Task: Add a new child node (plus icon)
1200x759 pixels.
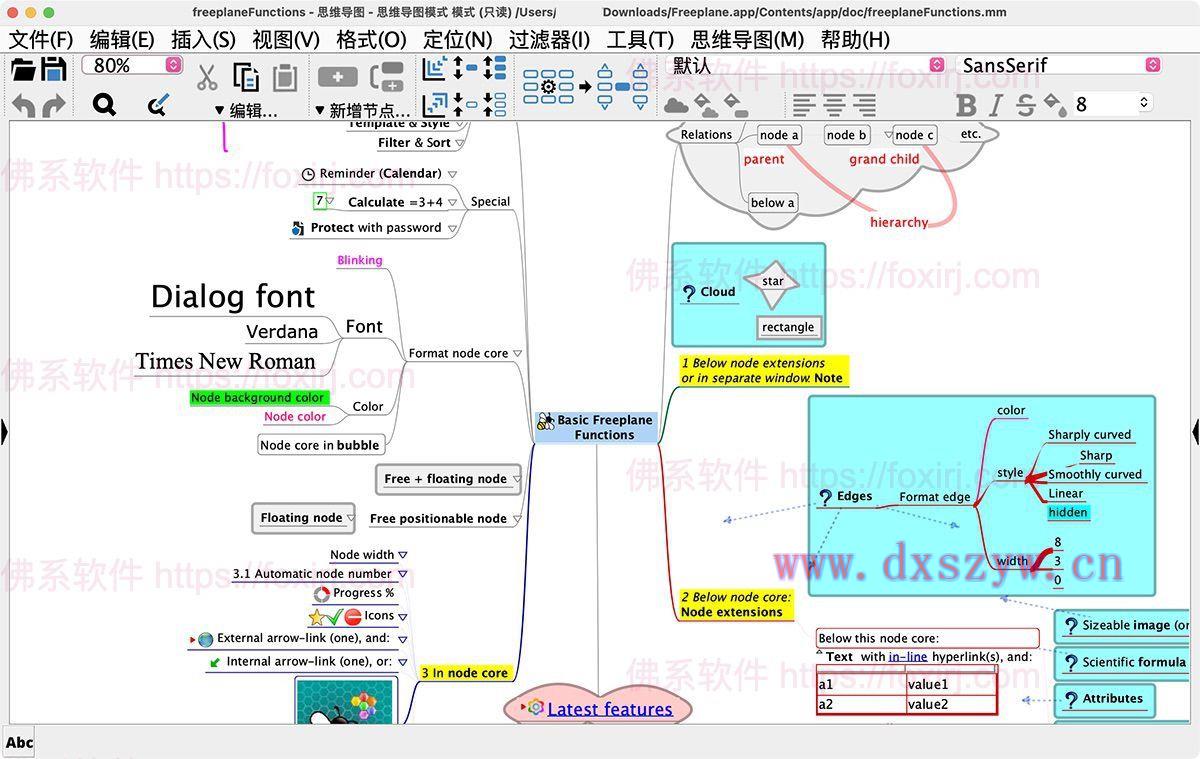Action: (337, 77)
